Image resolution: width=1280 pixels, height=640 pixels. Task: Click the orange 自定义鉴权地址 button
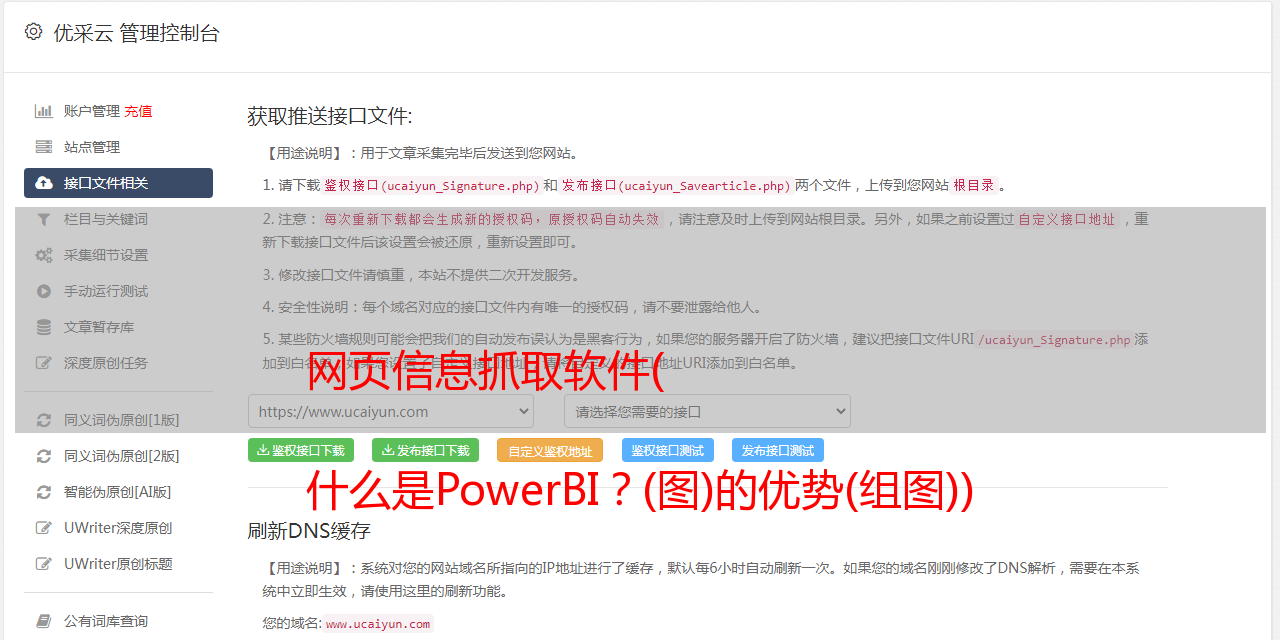550,450
